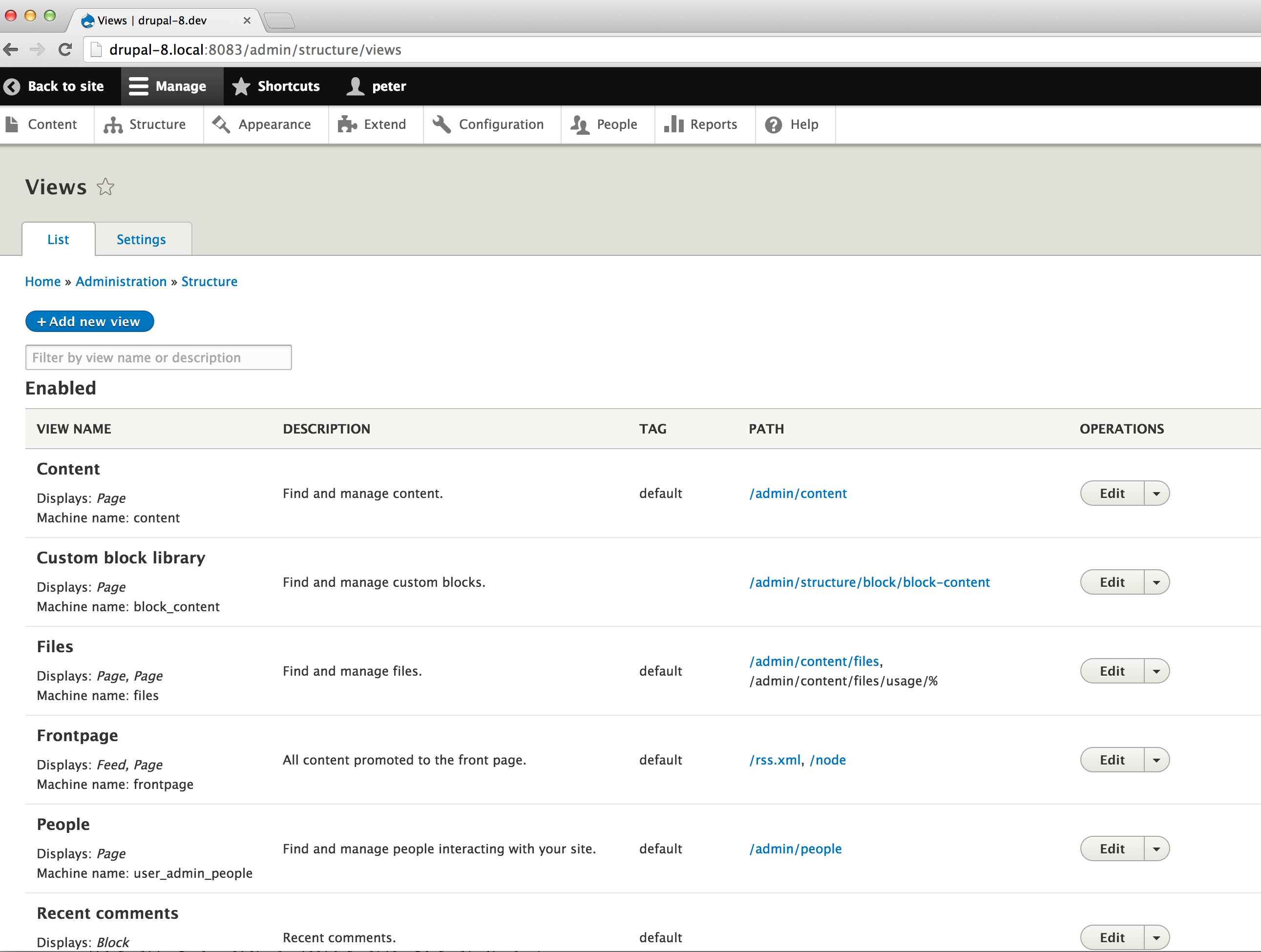Select the List tab

[x=58, y=239]
